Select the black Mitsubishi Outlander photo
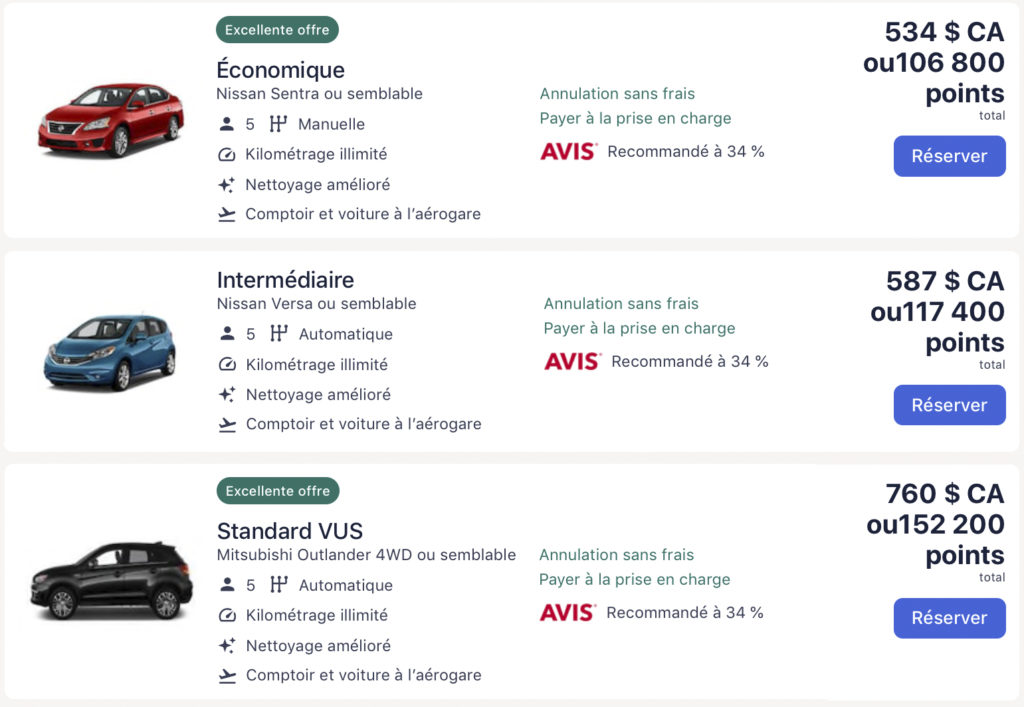This screenshot has width=1024, height=707. (x=110, y=580)
